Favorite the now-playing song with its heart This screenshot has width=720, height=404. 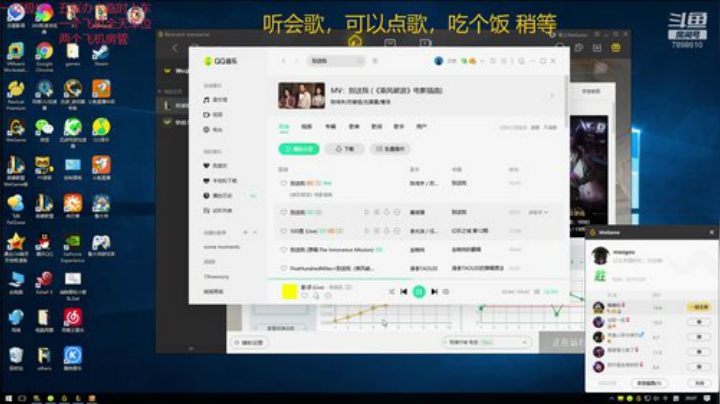click(304, 296)
